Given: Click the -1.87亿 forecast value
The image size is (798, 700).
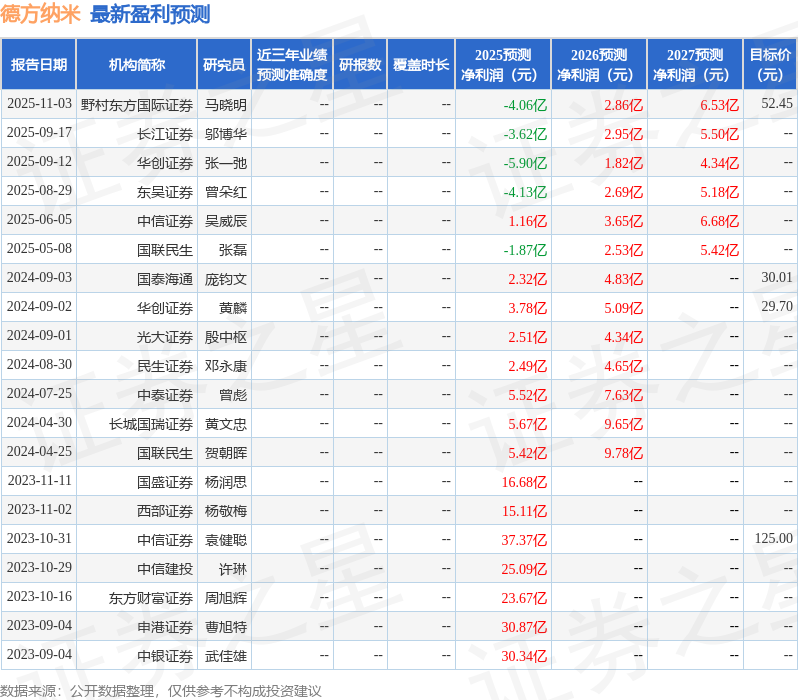Looking at the screenshot, I should coord(525,250).
